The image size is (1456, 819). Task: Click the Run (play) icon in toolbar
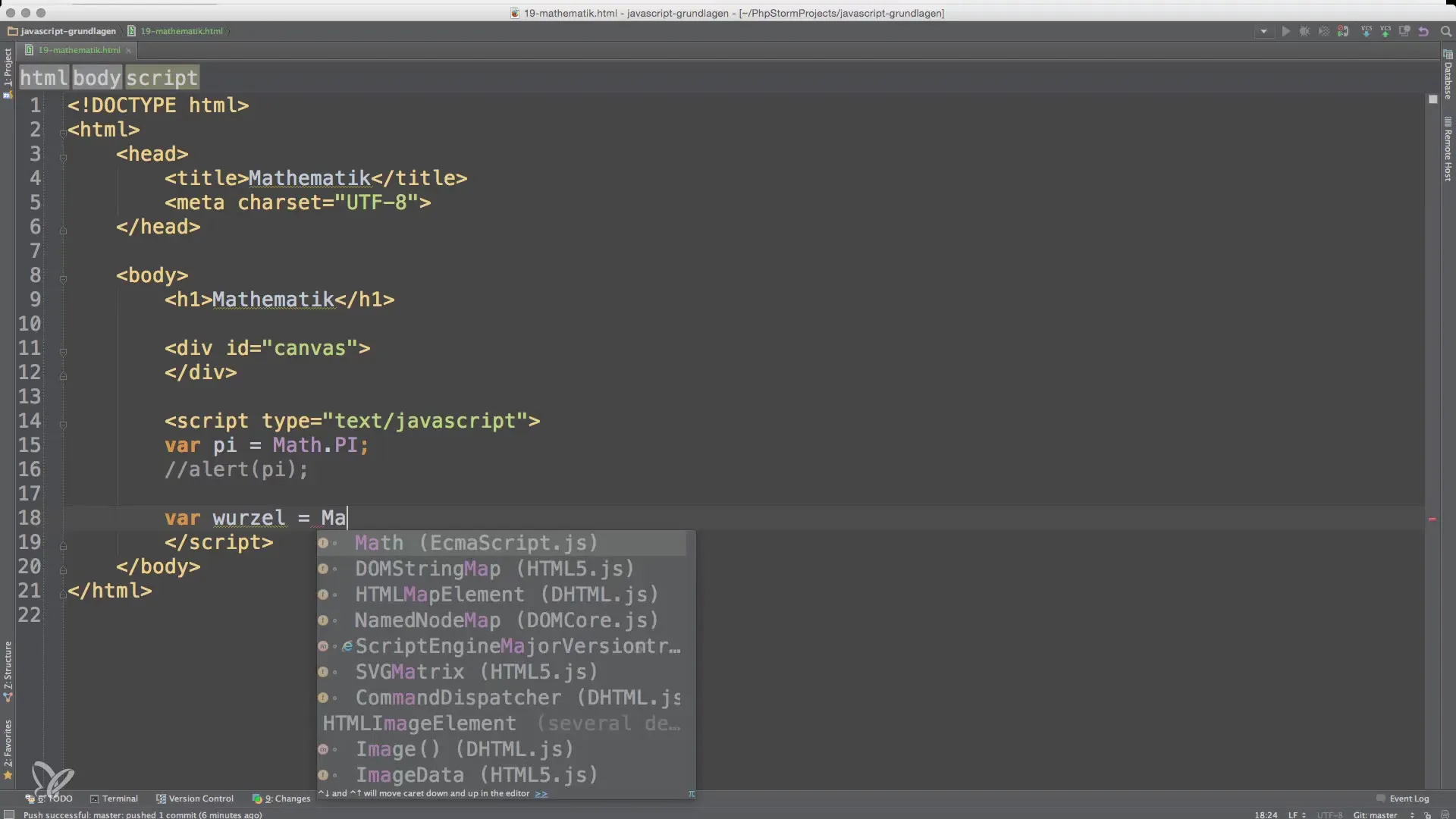pyautogui.click(x=1285, y=32)
